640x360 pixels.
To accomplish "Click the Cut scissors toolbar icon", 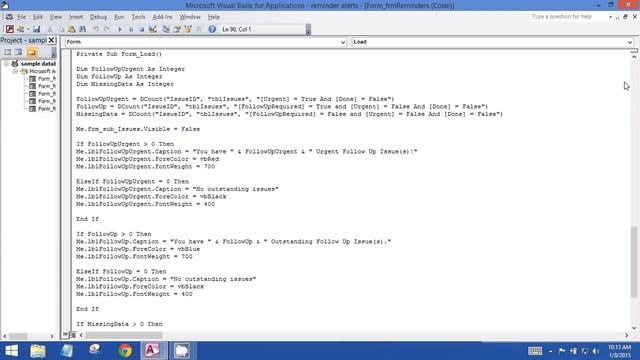I will pos(50,29).
